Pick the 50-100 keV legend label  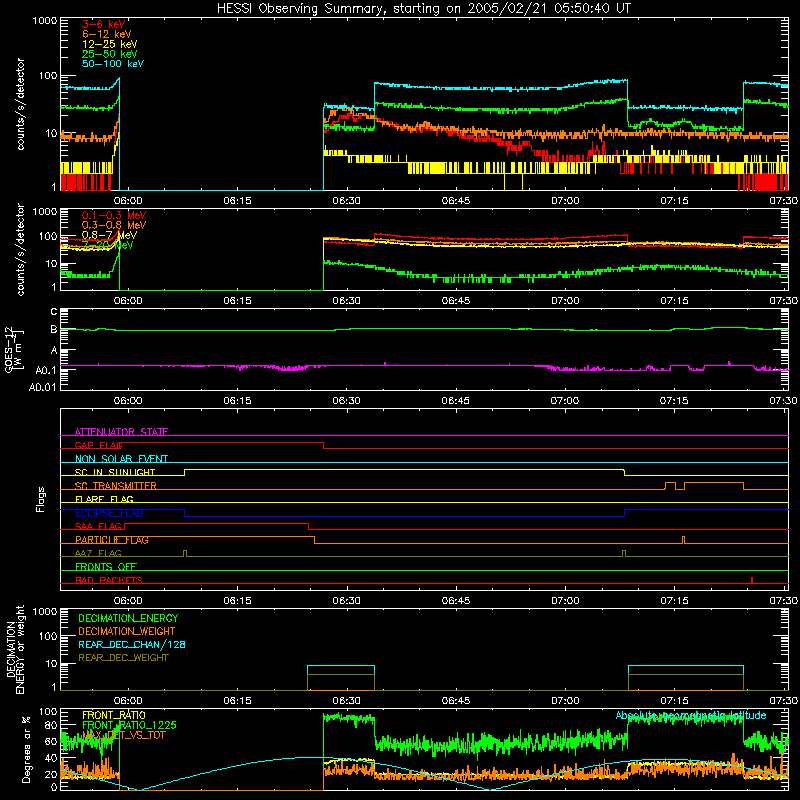113,64
